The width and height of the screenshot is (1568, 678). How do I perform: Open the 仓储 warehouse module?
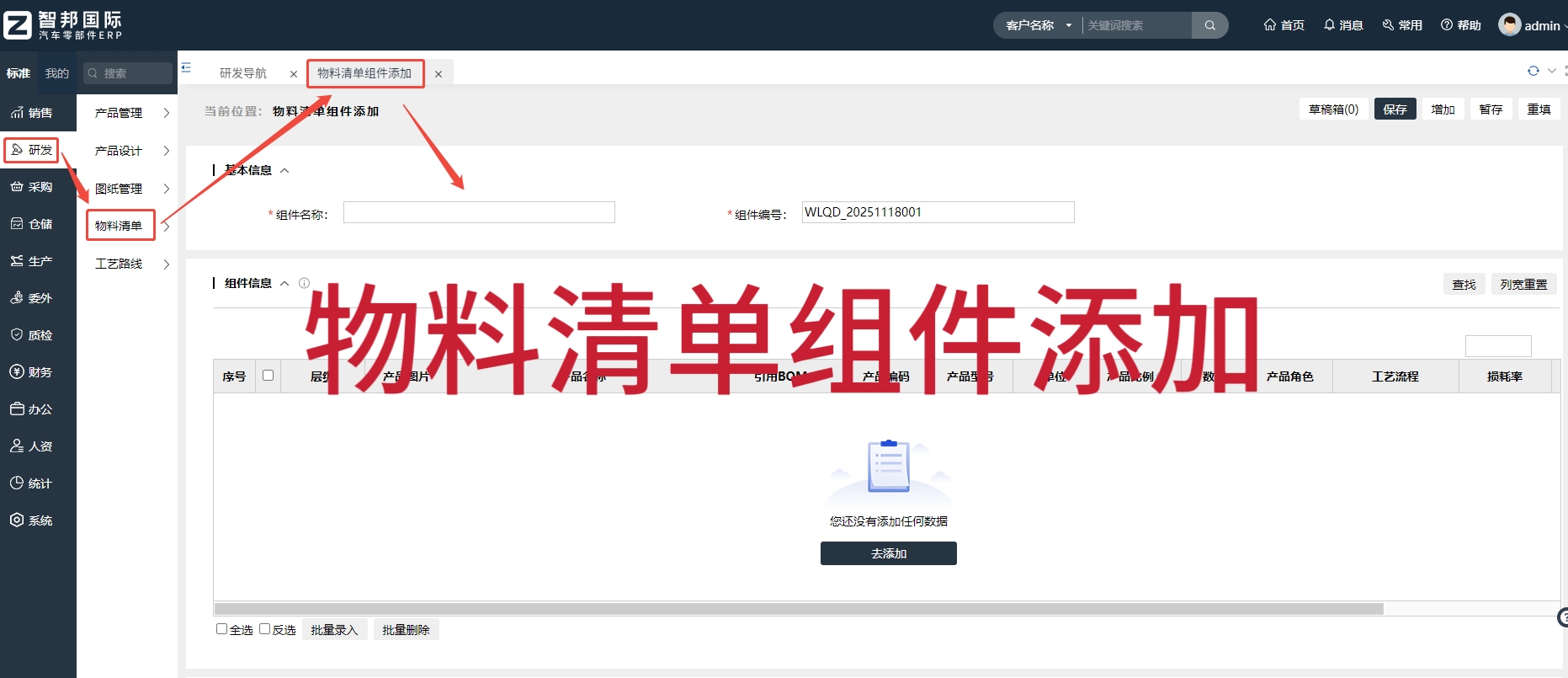tap(32, 223)
